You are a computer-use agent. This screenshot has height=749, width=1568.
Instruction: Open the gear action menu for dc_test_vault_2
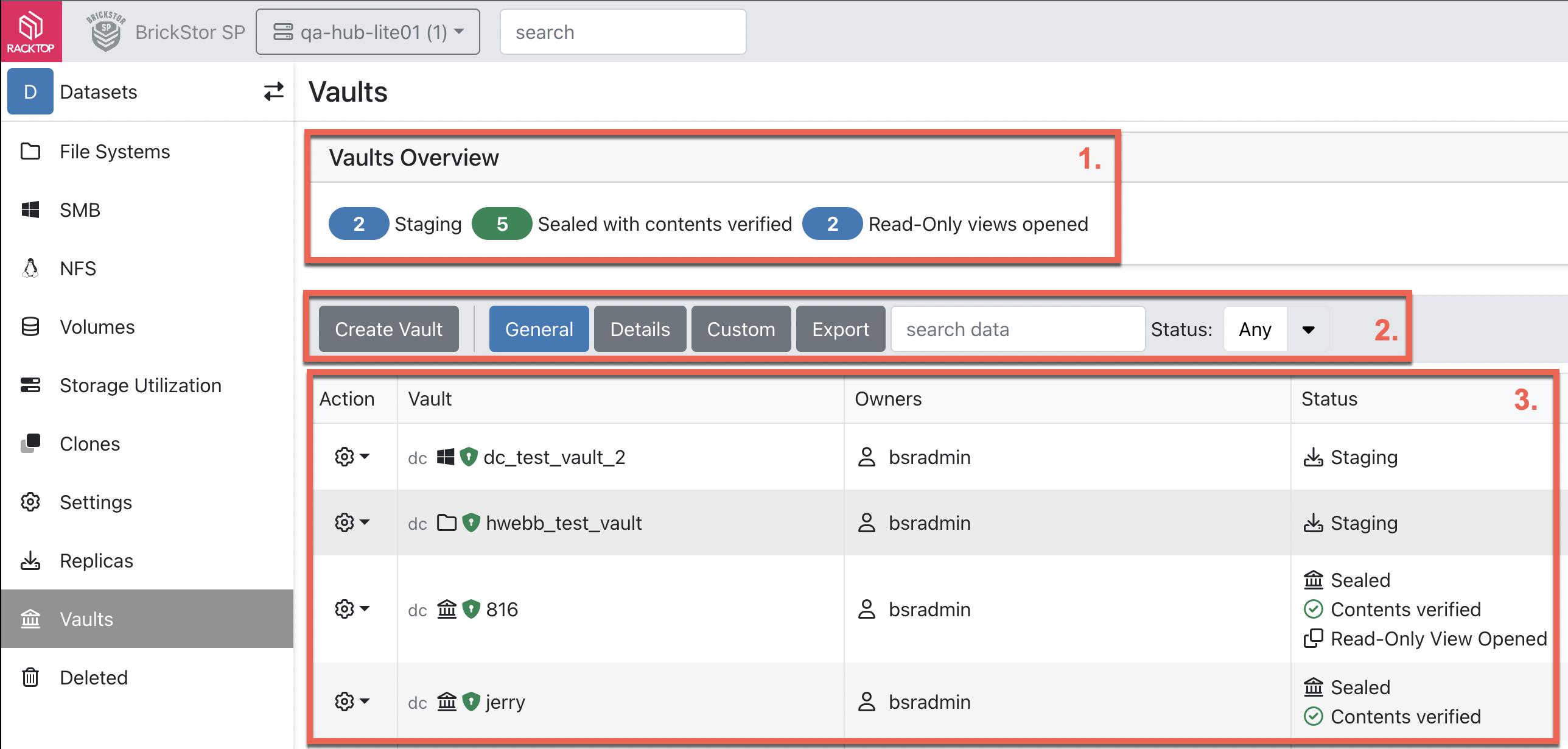tap(352, 457)
